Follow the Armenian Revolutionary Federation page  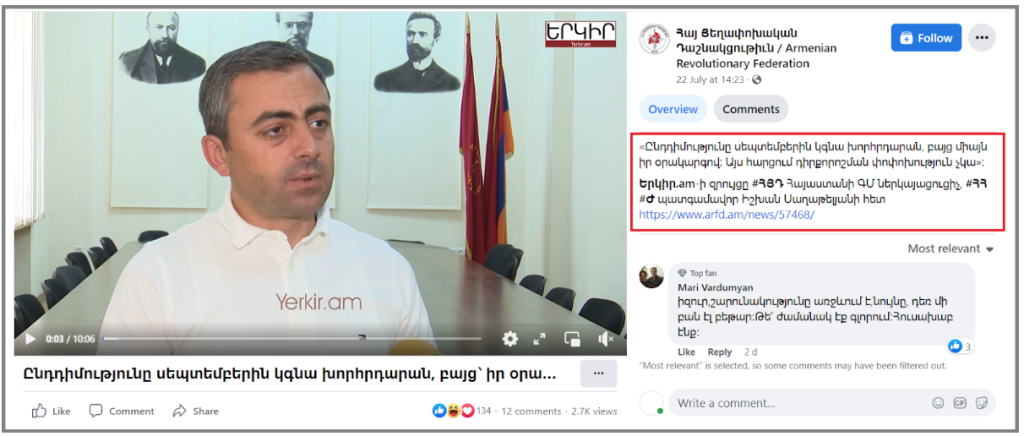pos(926,38)
